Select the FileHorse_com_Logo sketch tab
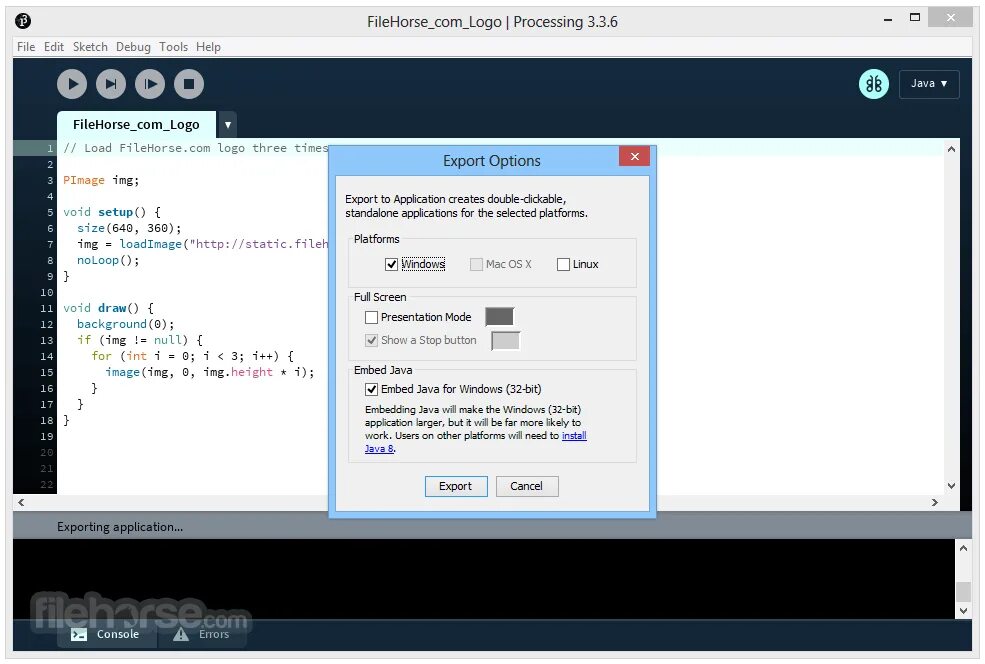985x664 pixels. point(136,124)
